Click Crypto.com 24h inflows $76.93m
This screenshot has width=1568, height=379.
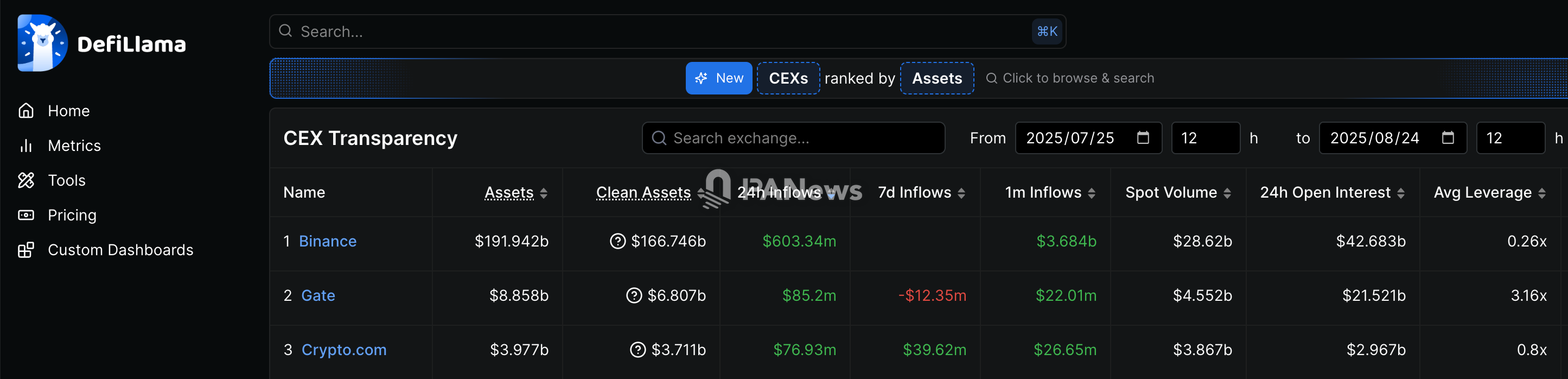click(x=805, y=350)
